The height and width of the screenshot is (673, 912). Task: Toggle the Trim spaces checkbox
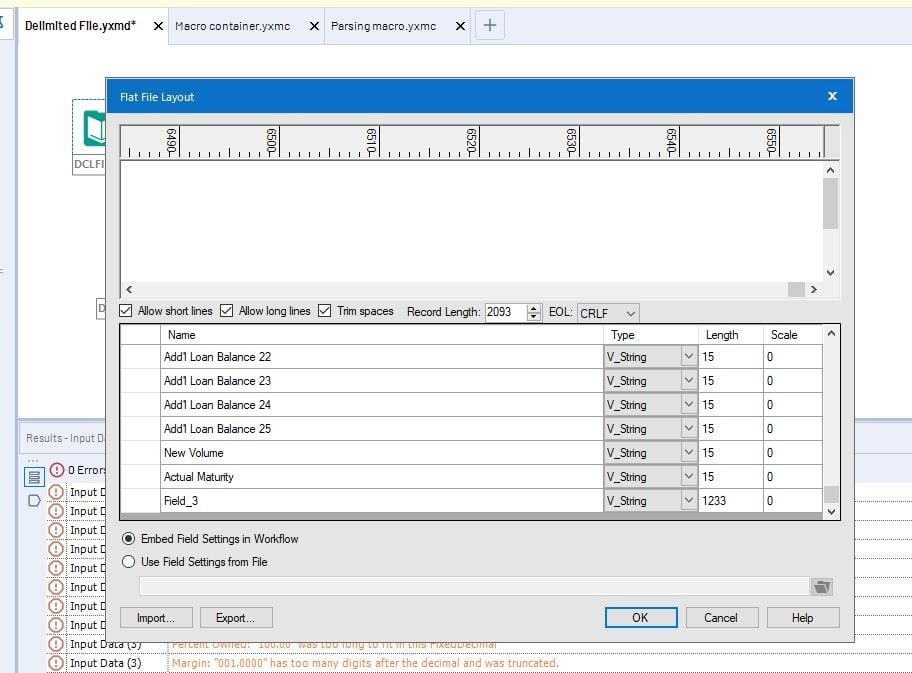[325, 310]
